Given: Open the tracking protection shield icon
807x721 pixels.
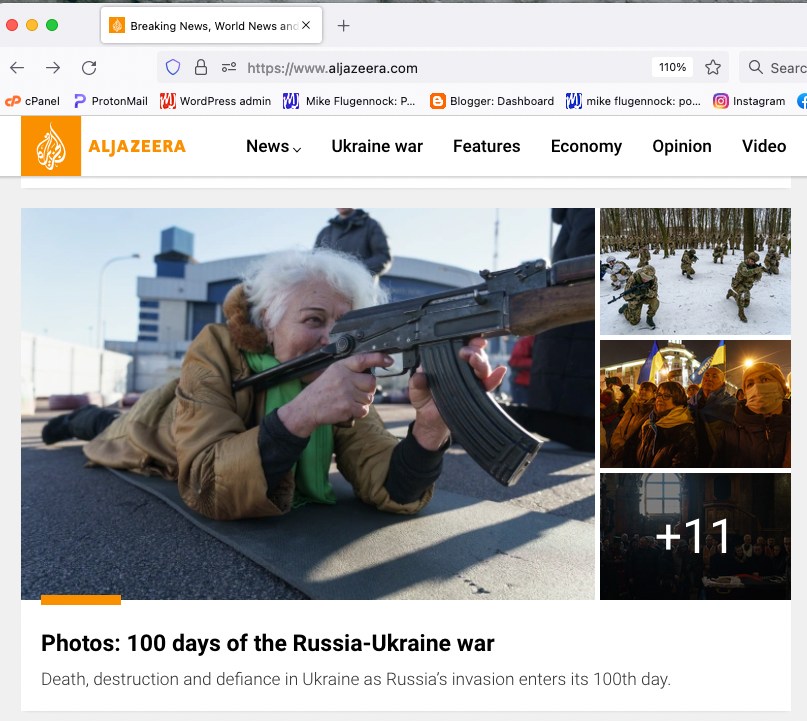Looking at the screenshot, I should click(173, 67).
